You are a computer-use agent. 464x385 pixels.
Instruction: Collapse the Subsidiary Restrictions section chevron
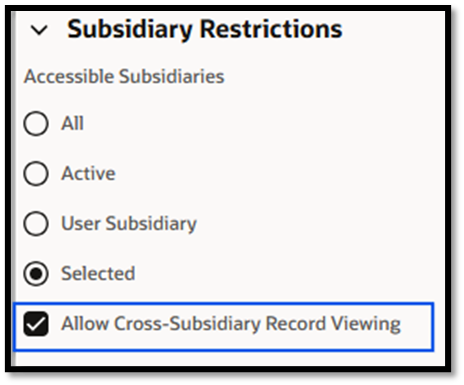coord(39,30)
